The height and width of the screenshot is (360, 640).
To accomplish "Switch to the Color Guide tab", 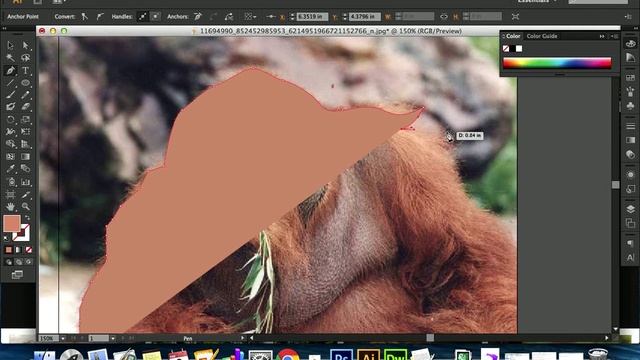I will [542, 36].
